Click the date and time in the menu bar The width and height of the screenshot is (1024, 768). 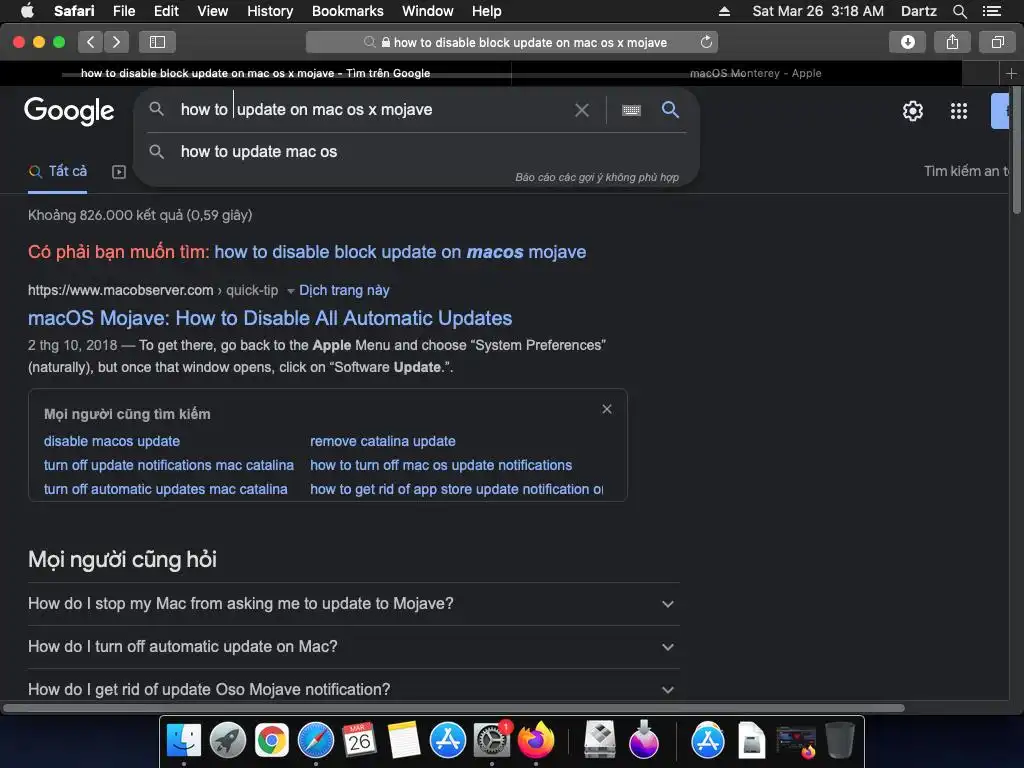[818, 11]
